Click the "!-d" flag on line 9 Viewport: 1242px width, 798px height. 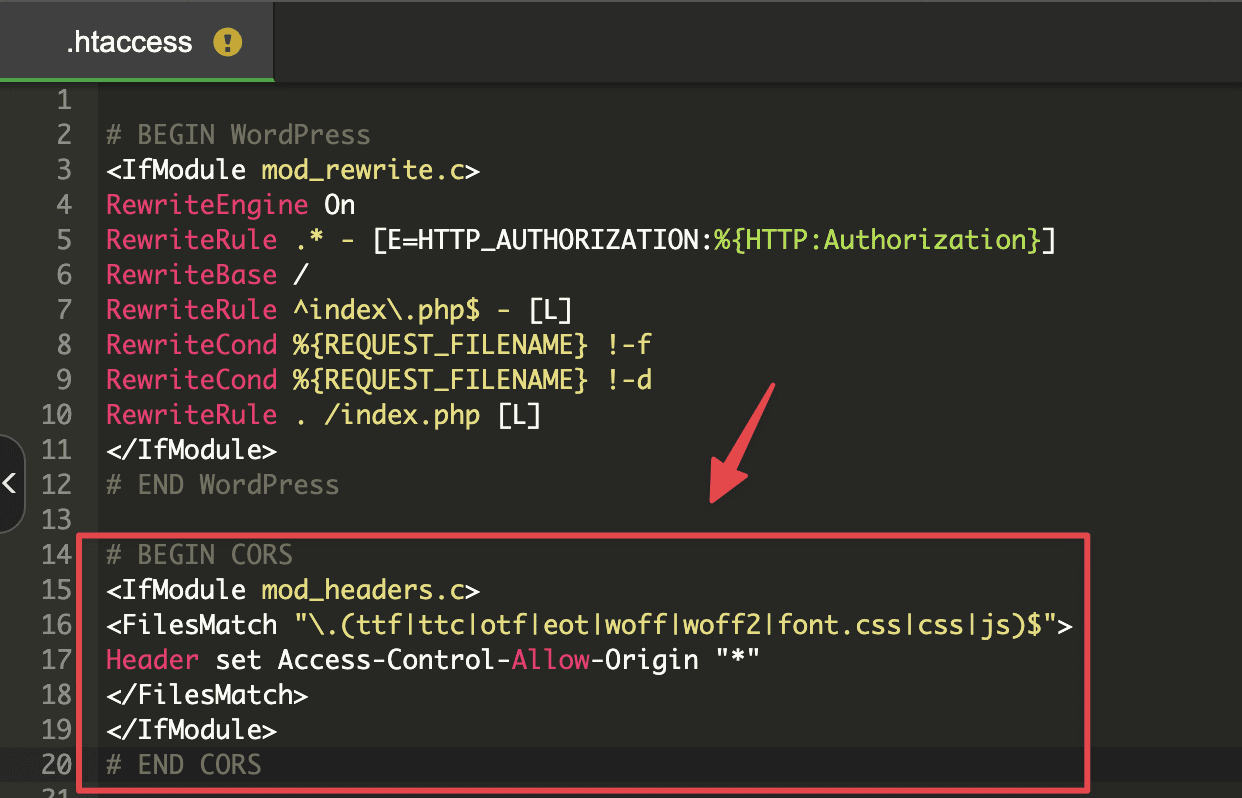[628, 380]
